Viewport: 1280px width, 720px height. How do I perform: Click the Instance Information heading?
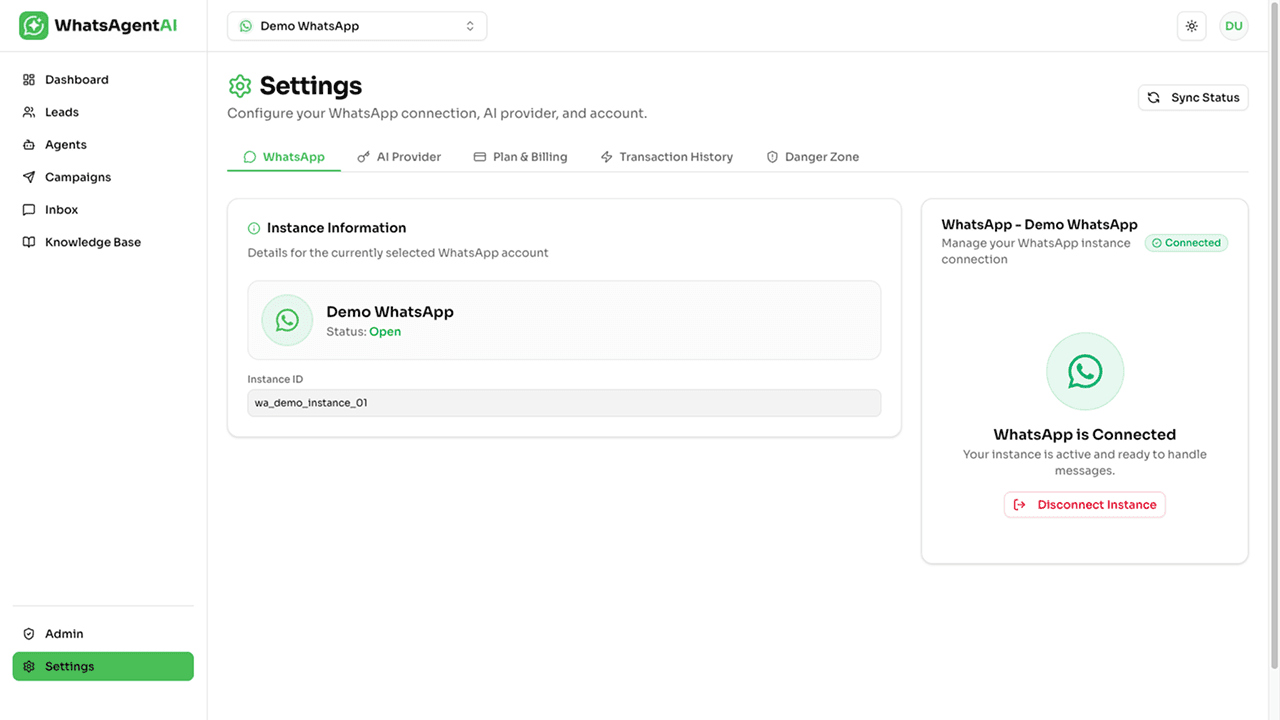[x=337, y=228]
